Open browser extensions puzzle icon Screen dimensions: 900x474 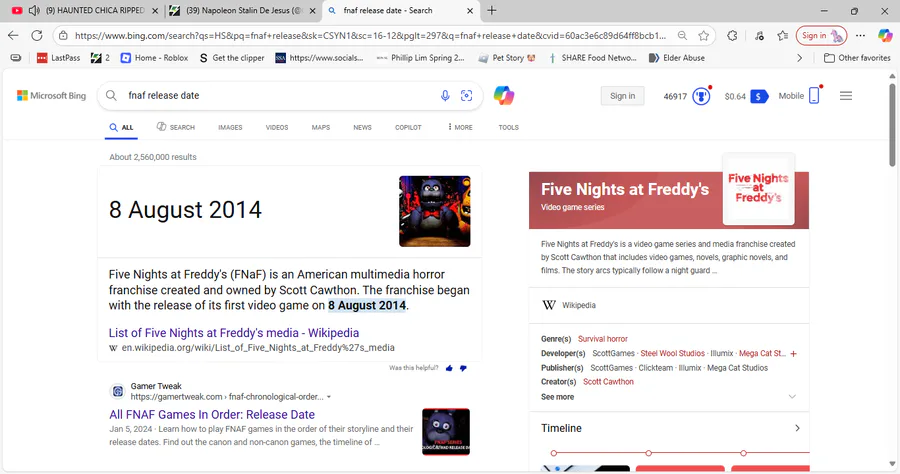click(x=732, y=36)
